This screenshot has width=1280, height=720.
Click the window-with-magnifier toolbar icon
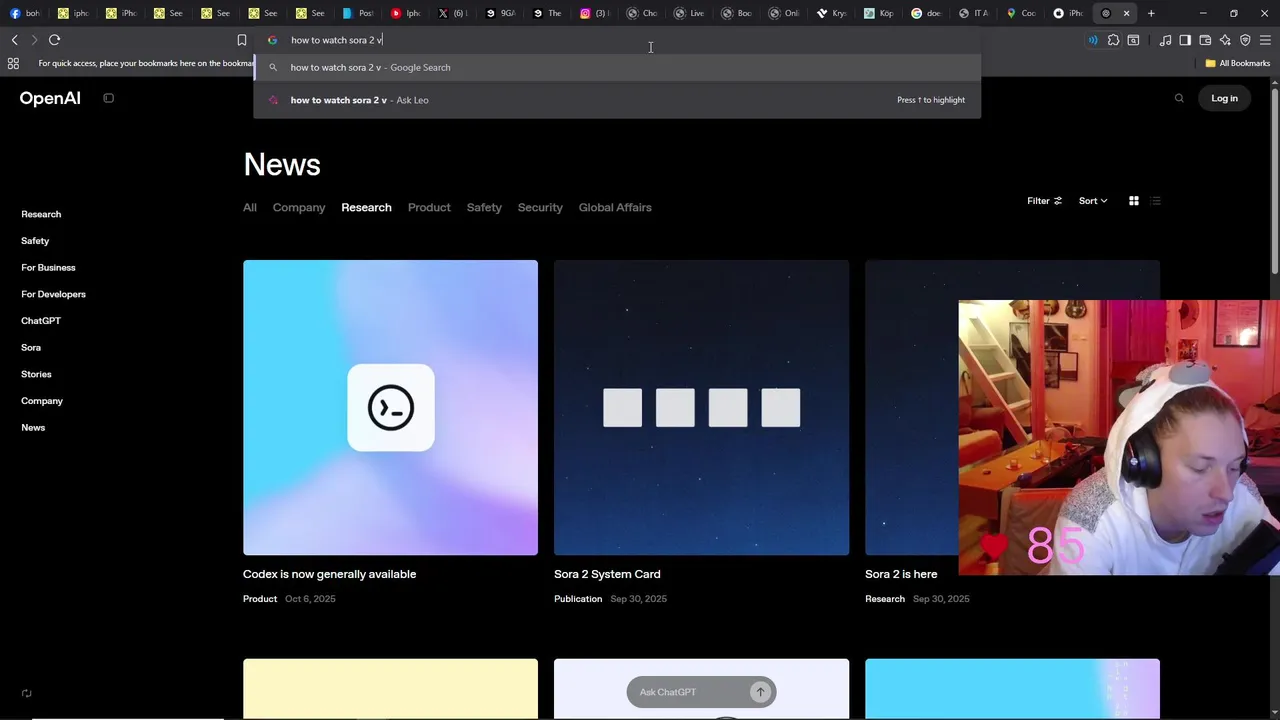click(1133, 40)
